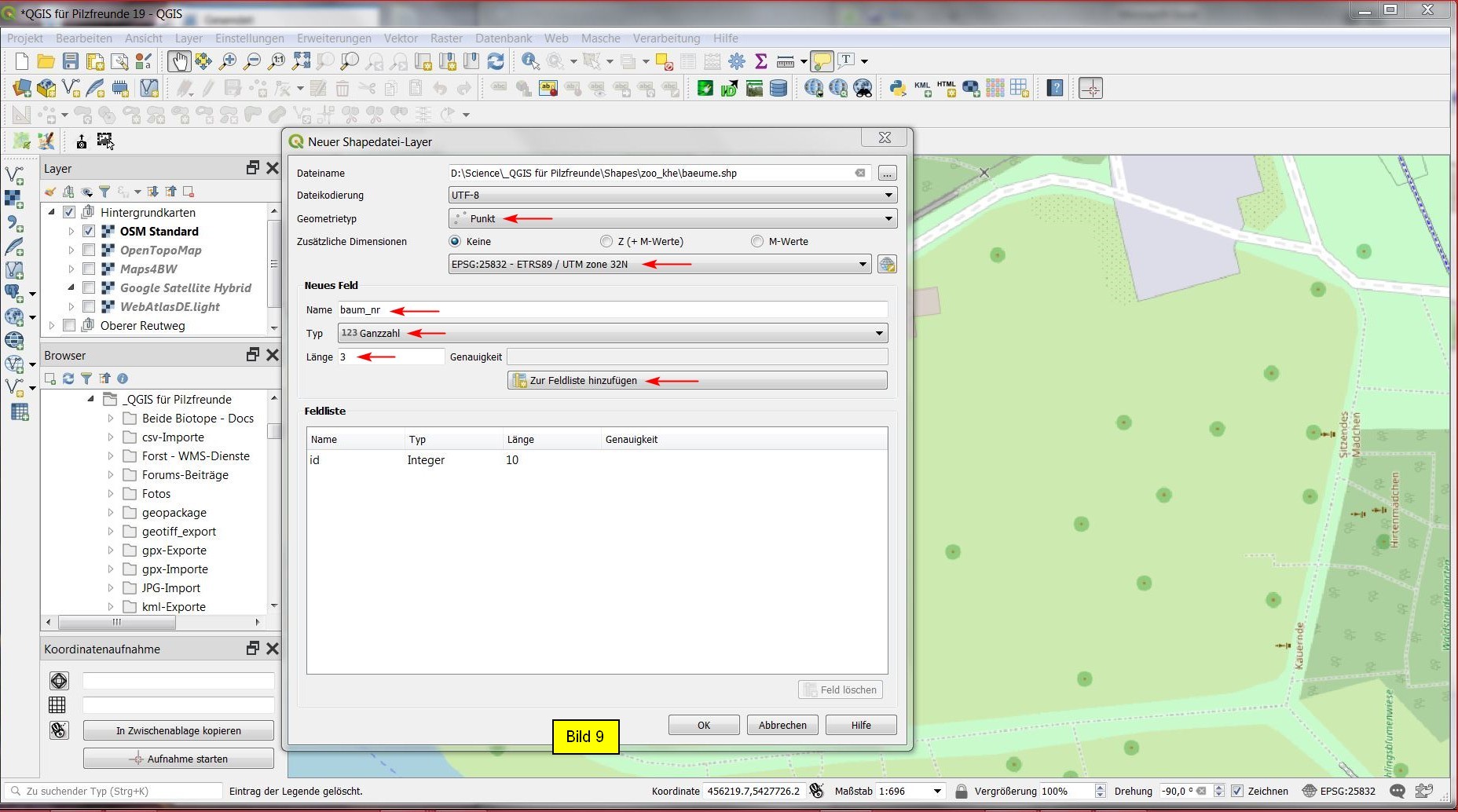The image size is (1458, 812).
Task: Enable the Google Satellite Hybrid layer checkbox
Action: click(x=89, y=288)
